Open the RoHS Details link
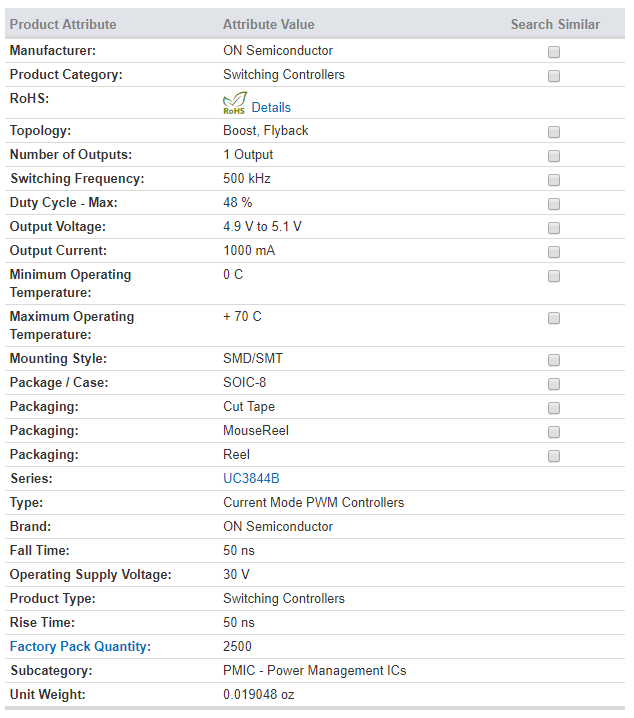The image size is (634, 718). click(x=271, y=107)
